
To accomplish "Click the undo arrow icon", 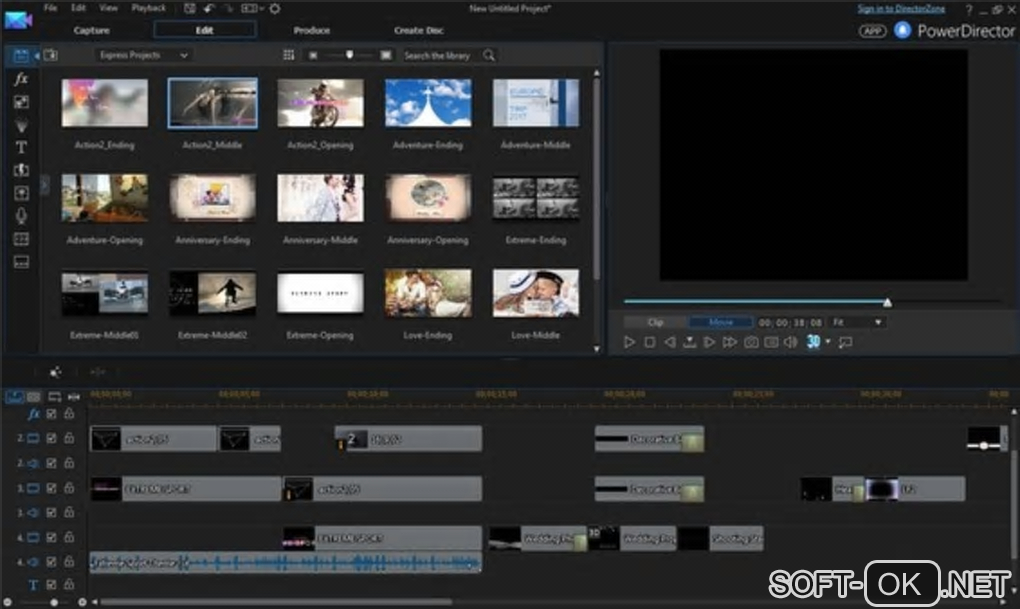I will point(209,8).
